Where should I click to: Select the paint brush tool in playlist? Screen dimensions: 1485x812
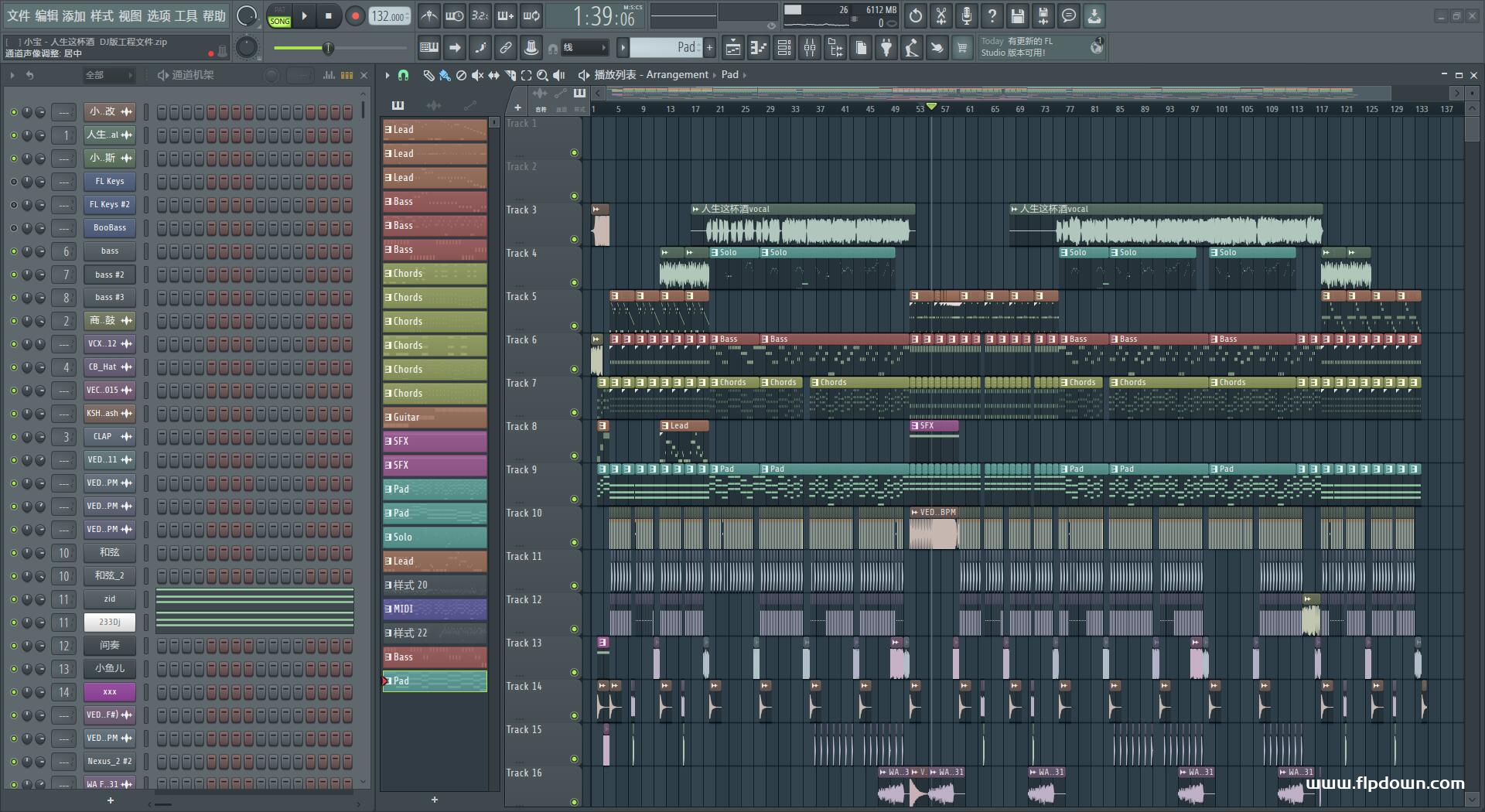[x=445, y=75]
